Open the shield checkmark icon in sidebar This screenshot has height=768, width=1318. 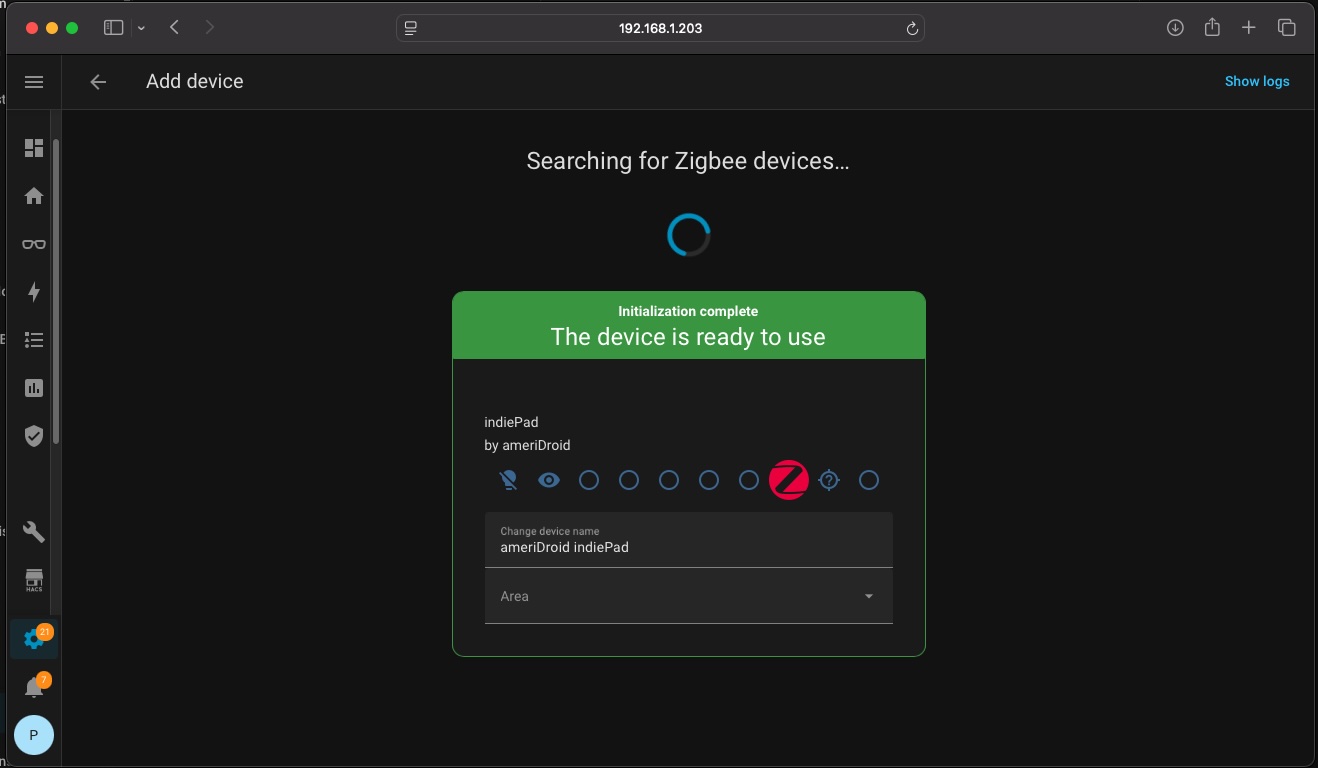34,436
